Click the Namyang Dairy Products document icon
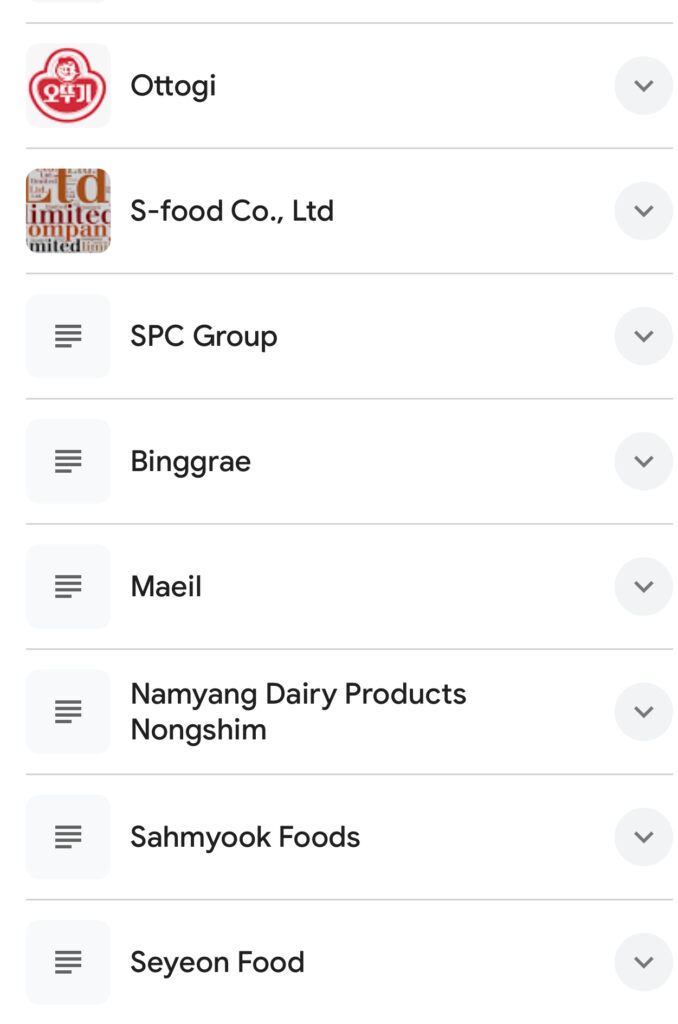The image size is (678, 1024). coord(68,711)
